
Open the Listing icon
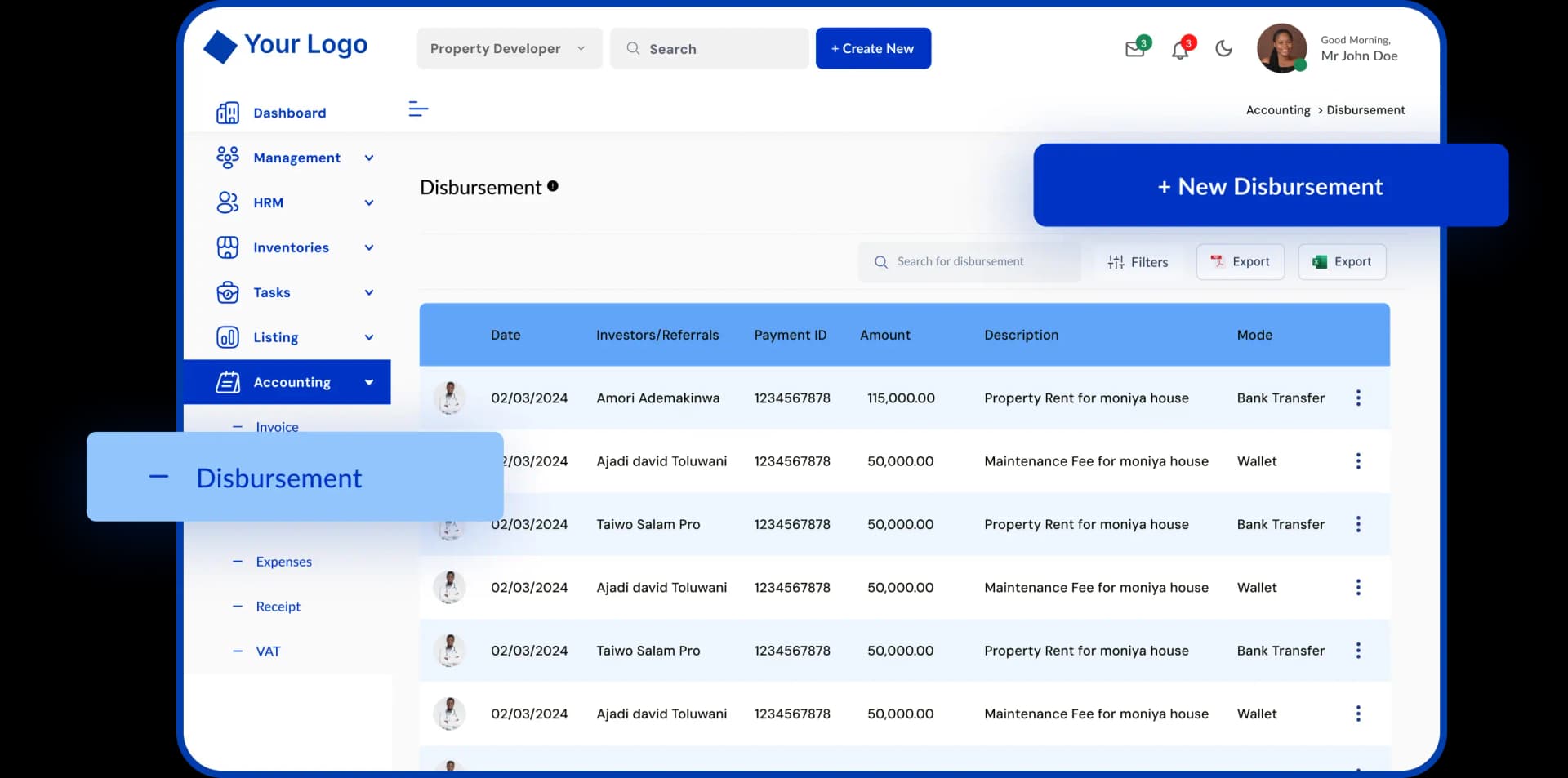click(x=229, y=337)
